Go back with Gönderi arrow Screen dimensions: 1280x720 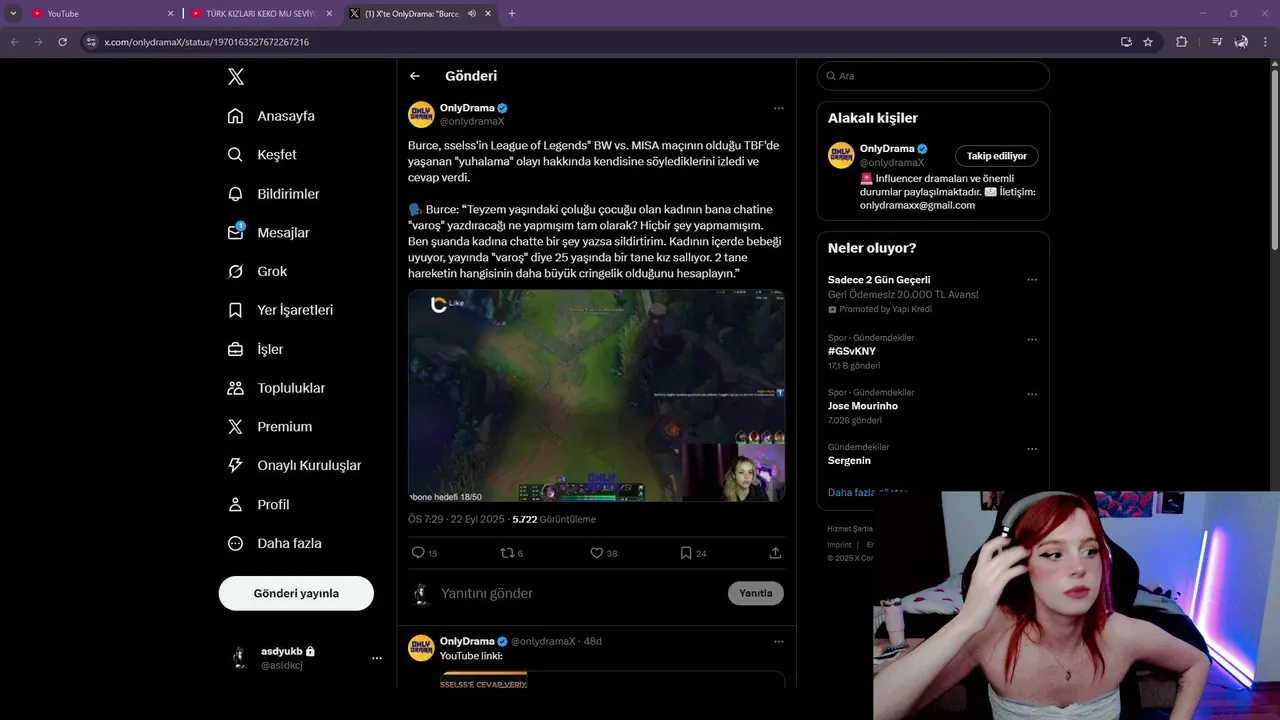coord(415,76)
